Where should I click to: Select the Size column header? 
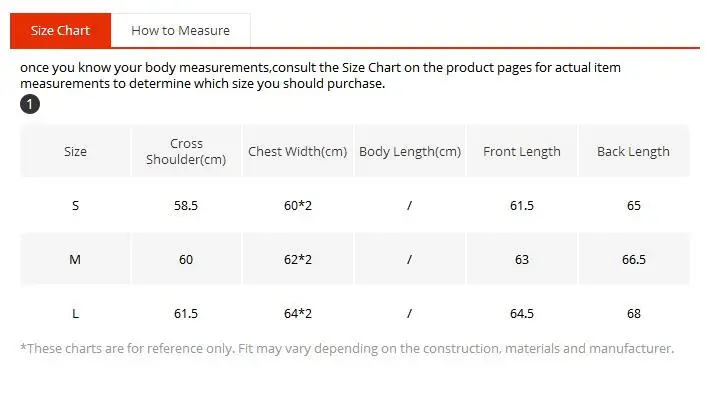pyautogui.click(x=75, y=151)
